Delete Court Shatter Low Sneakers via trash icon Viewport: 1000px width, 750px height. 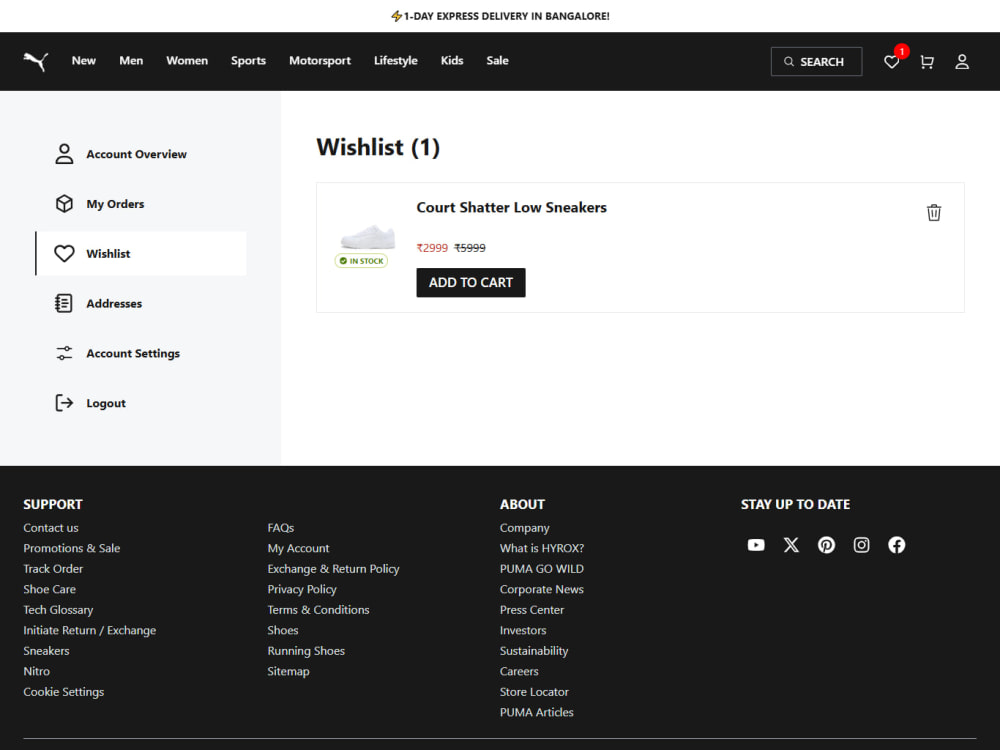(934, 212)
